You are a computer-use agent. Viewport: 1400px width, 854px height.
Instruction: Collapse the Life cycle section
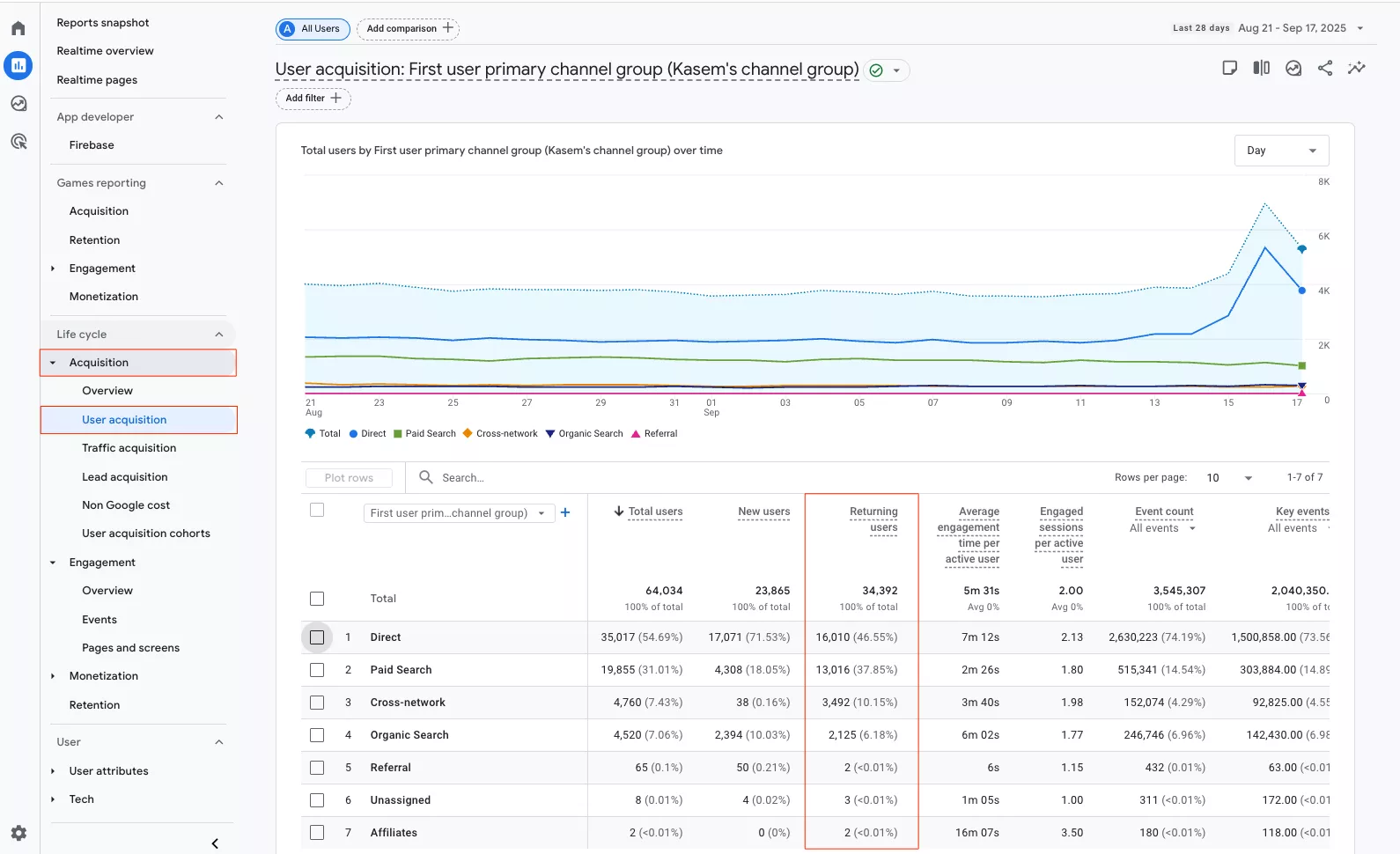pyautogui.click(x=219, y=335)
